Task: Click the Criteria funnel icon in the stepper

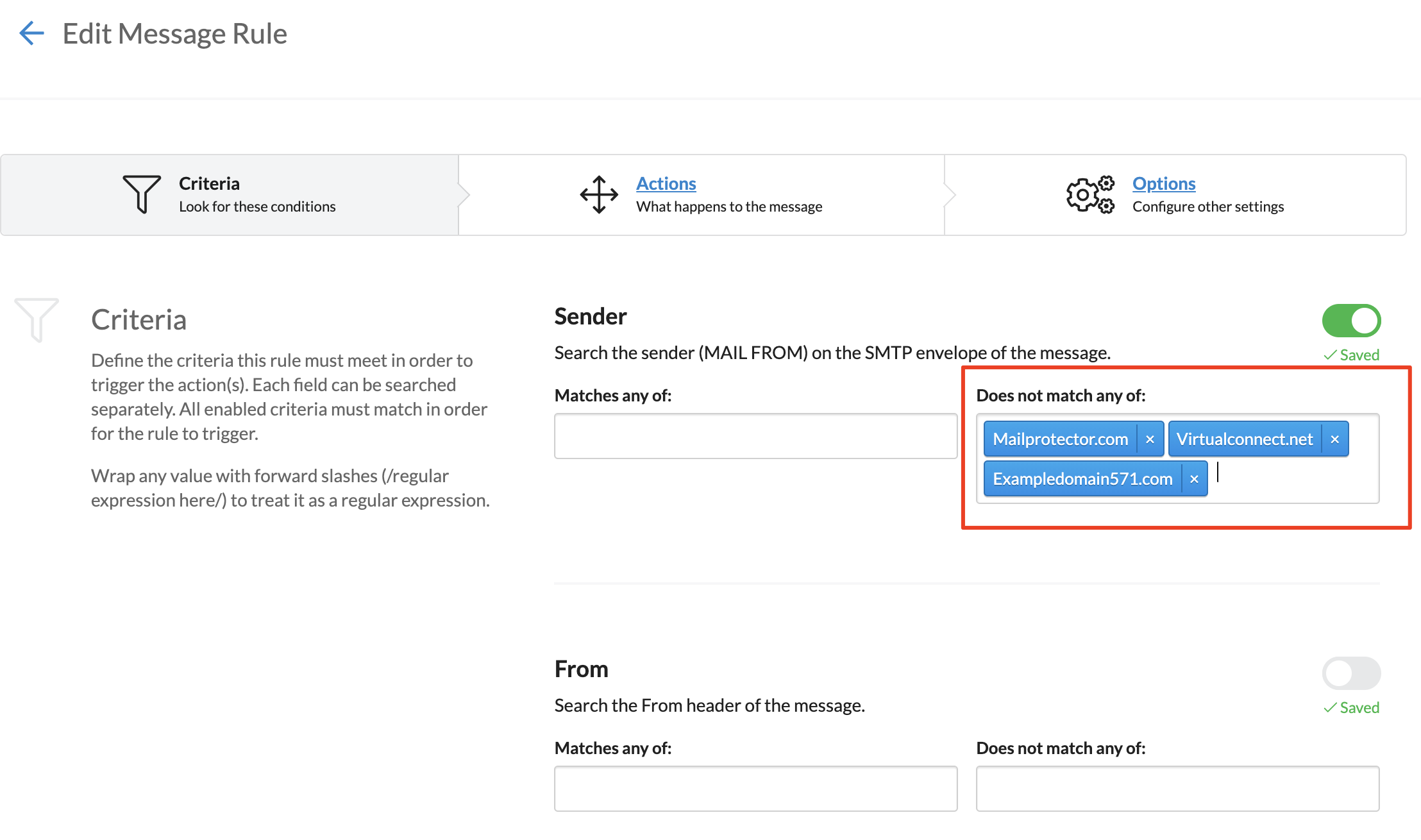Action: [142, 194]
